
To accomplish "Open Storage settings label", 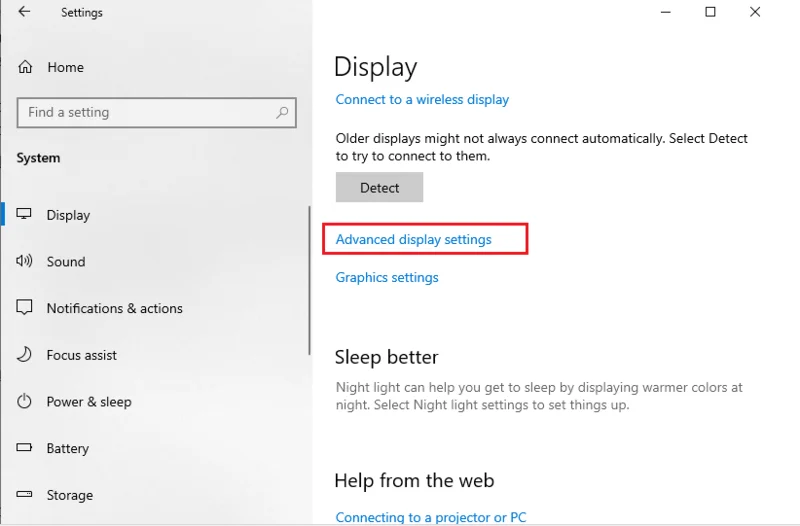I will 69,495.
